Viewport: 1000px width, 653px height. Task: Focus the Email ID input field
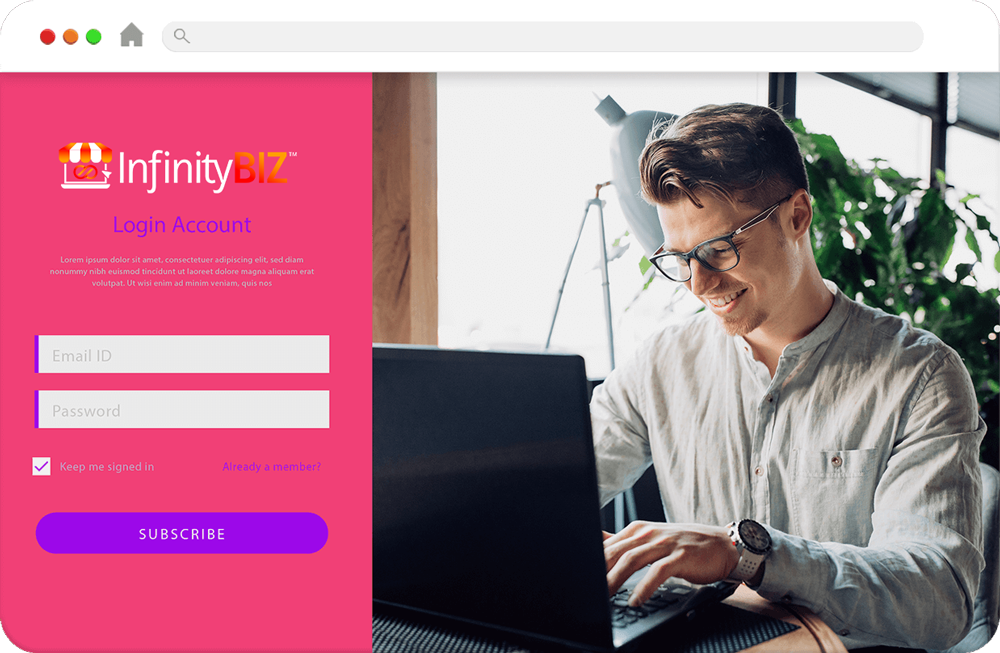click(x=182, y=354)
